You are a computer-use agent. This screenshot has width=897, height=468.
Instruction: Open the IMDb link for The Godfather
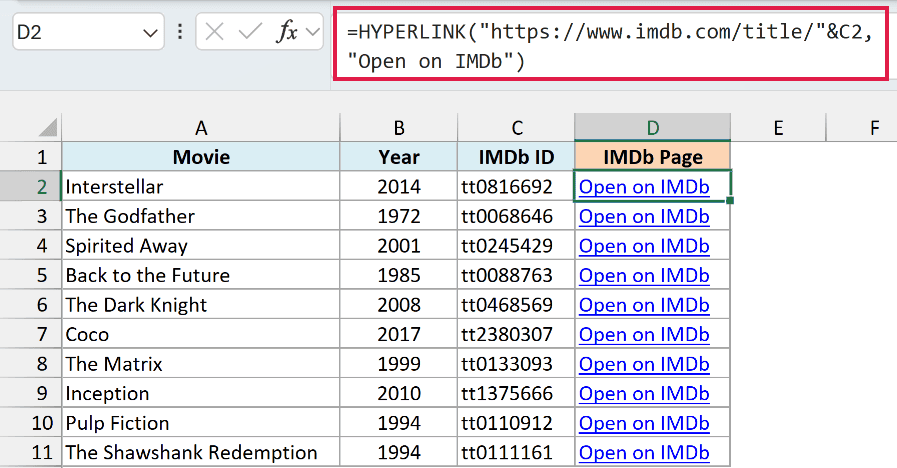[x=644, y=217]
